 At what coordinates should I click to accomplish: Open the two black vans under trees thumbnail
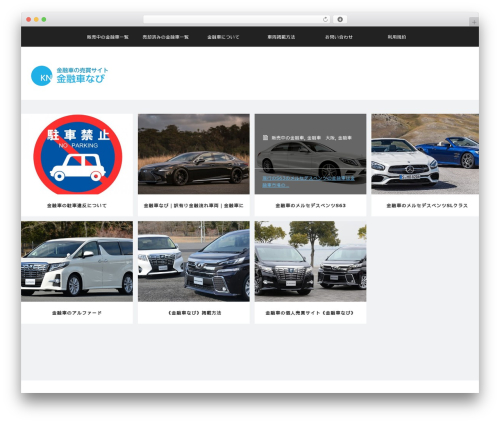click(310, 261)
